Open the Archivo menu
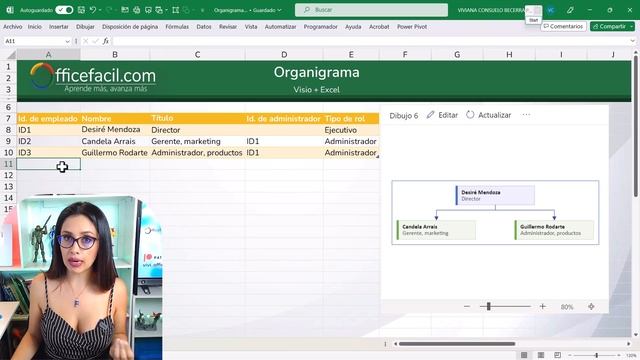This screenshot has height=360, width=640. click(x=13, y=27)
